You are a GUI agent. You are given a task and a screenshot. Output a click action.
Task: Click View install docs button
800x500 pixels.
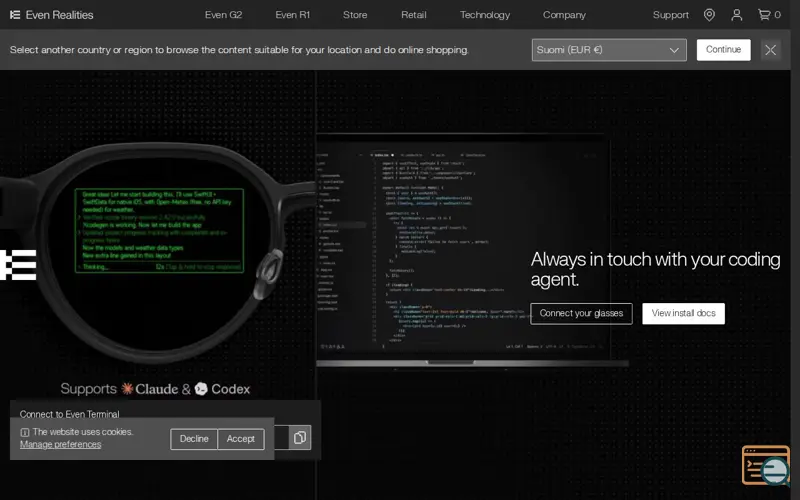pos(683,313)
